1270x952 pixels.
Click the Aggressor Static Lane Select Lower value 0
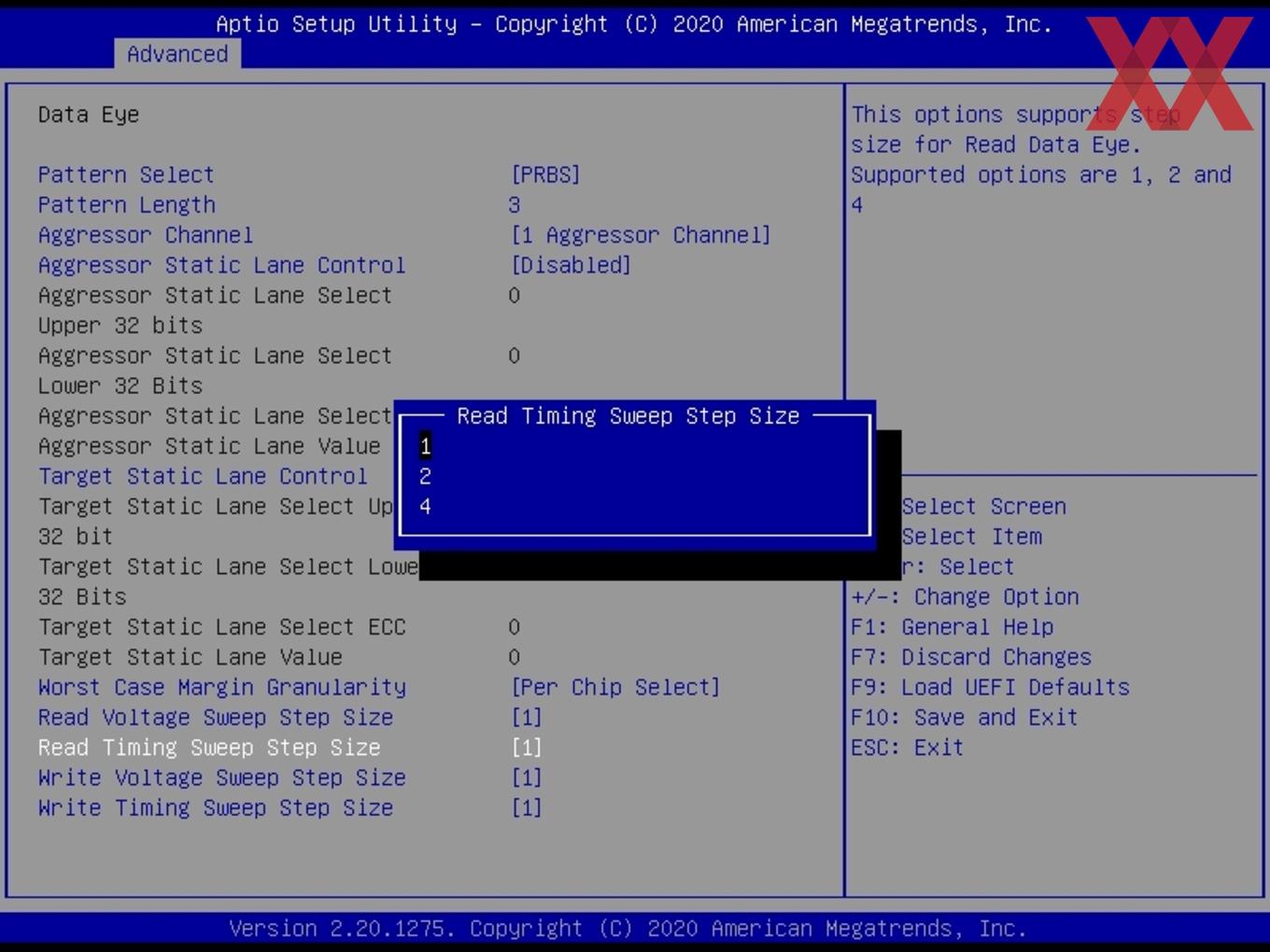(x=515, y=356)
